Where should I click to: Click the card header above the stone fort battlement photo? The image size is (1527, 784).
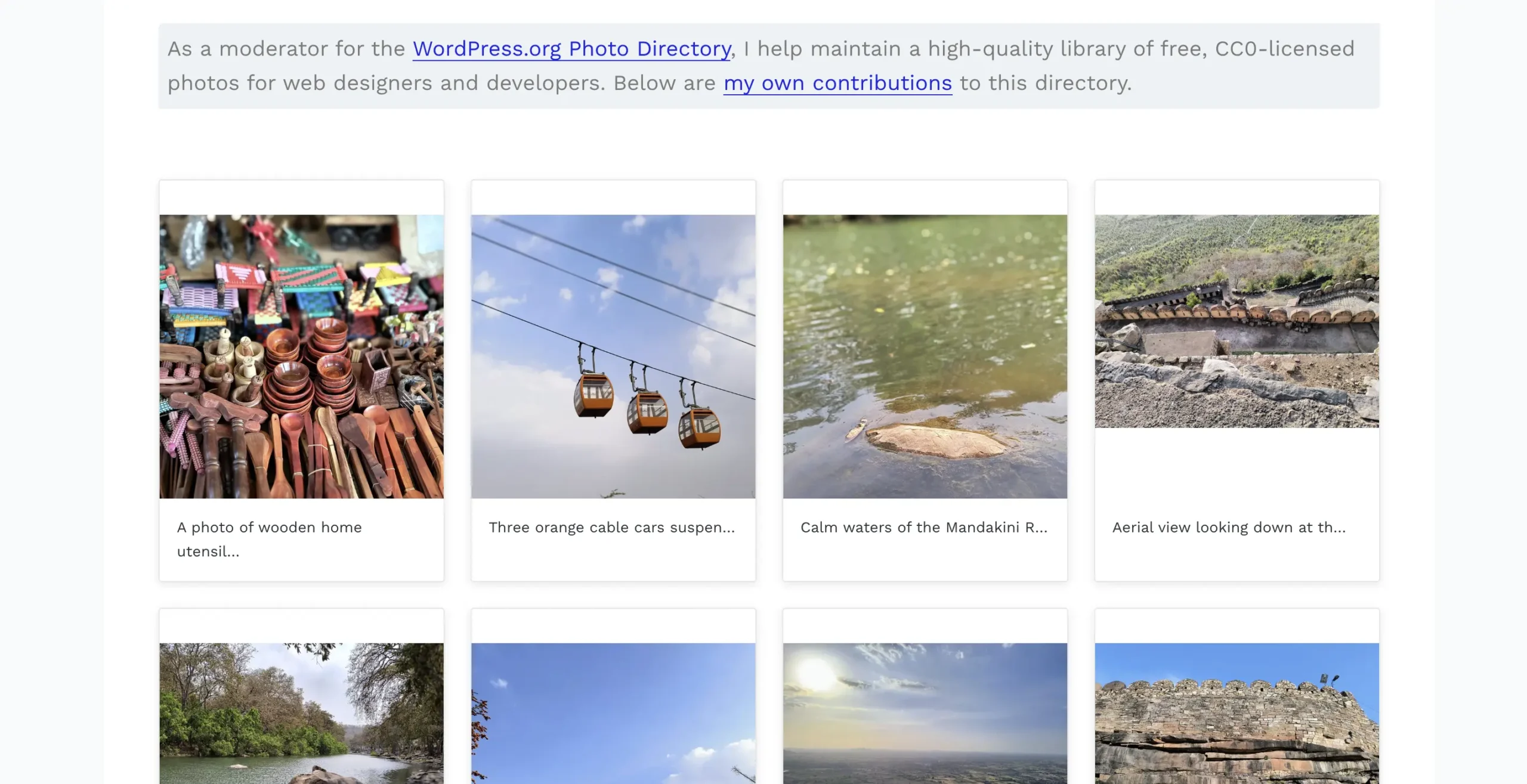(1237, 626)
